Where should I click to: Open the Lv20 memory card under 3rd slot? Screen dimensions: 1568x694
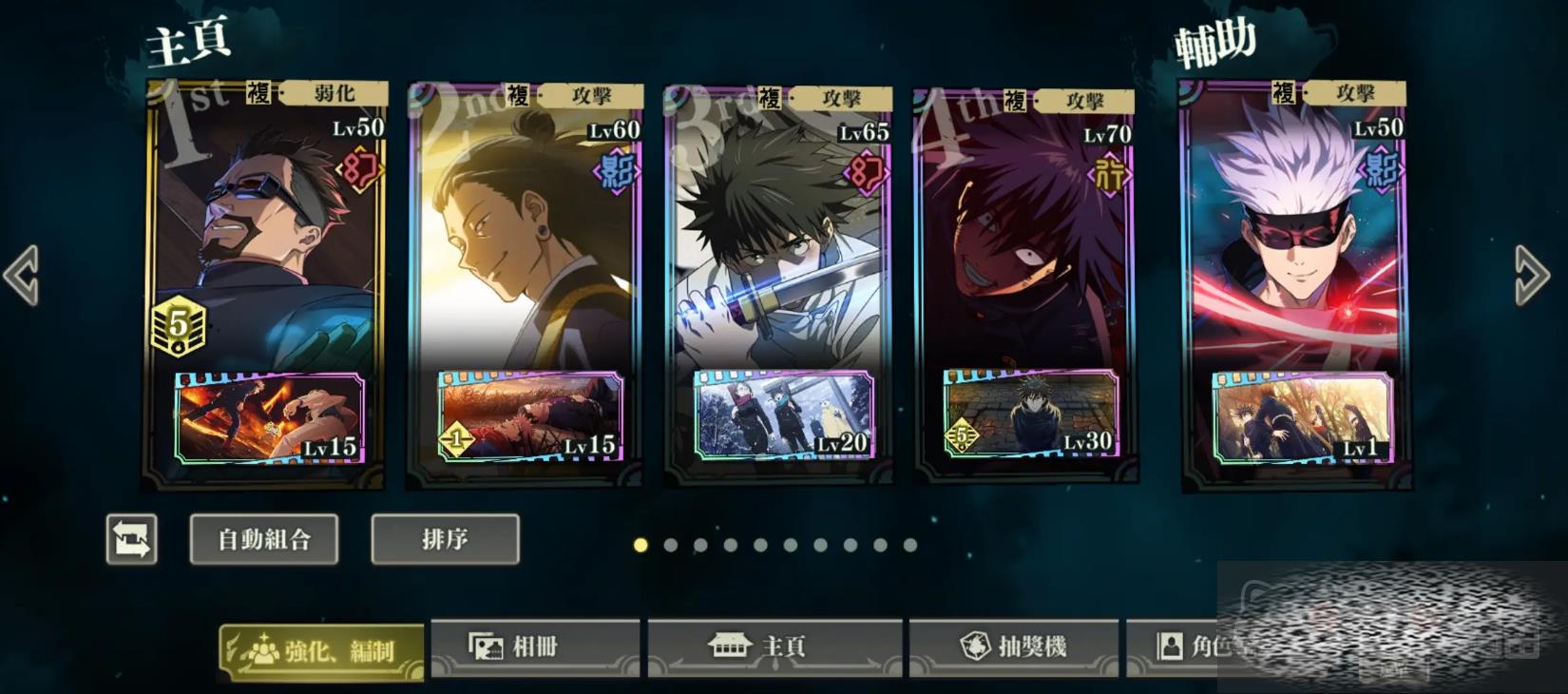[x=783, y=414]
